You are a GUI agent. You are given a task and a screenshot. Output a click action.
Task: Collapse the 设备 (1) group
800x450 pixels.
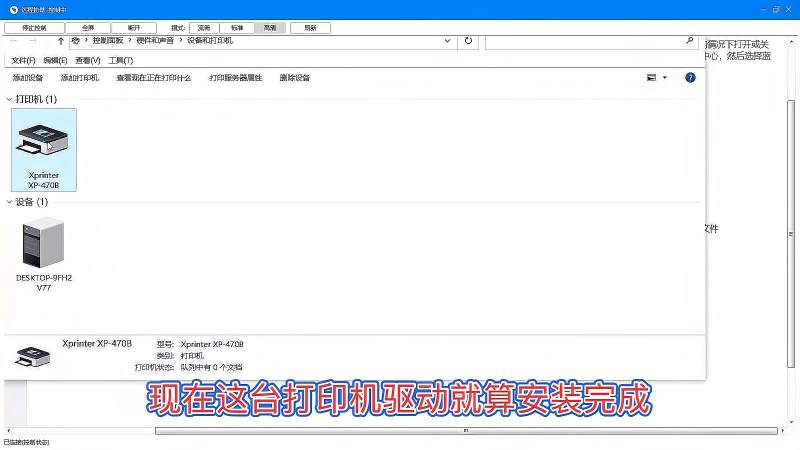(10, 202)
